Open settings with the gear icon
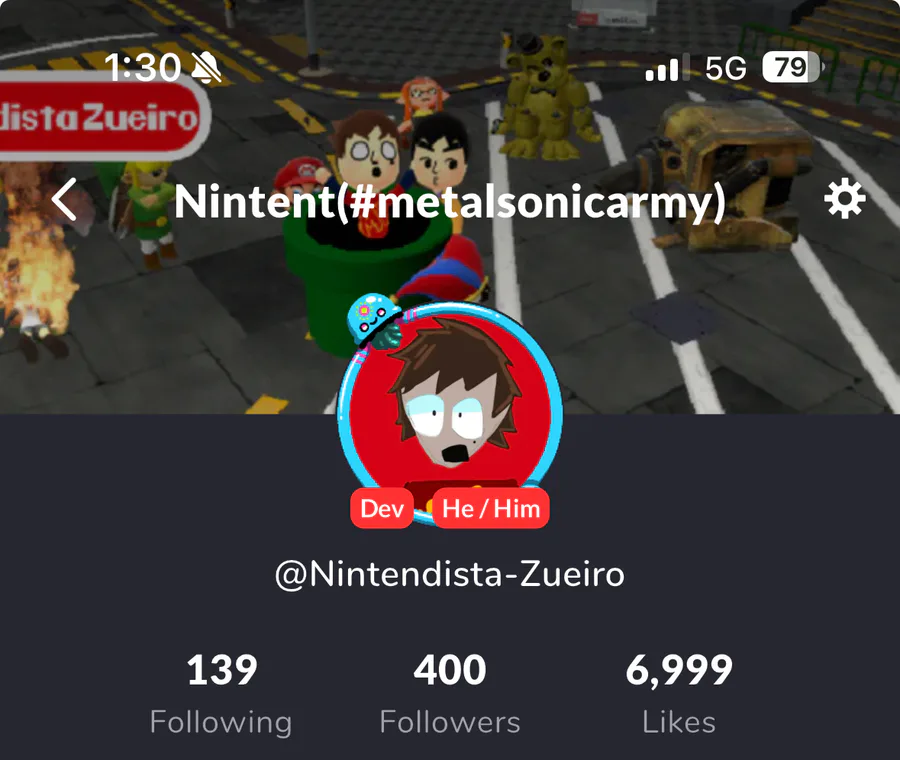 (844, 199)
